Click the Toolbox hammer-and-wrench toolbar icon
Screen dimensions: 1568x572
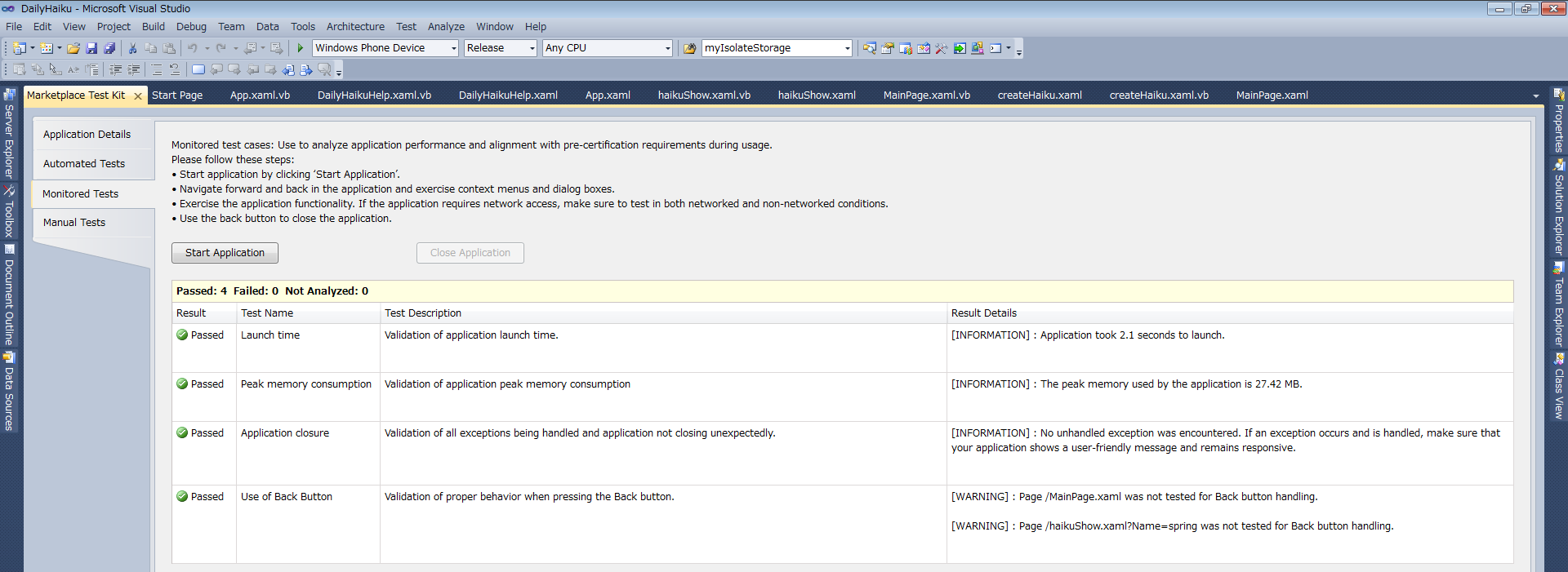click(x=942, y=48)
